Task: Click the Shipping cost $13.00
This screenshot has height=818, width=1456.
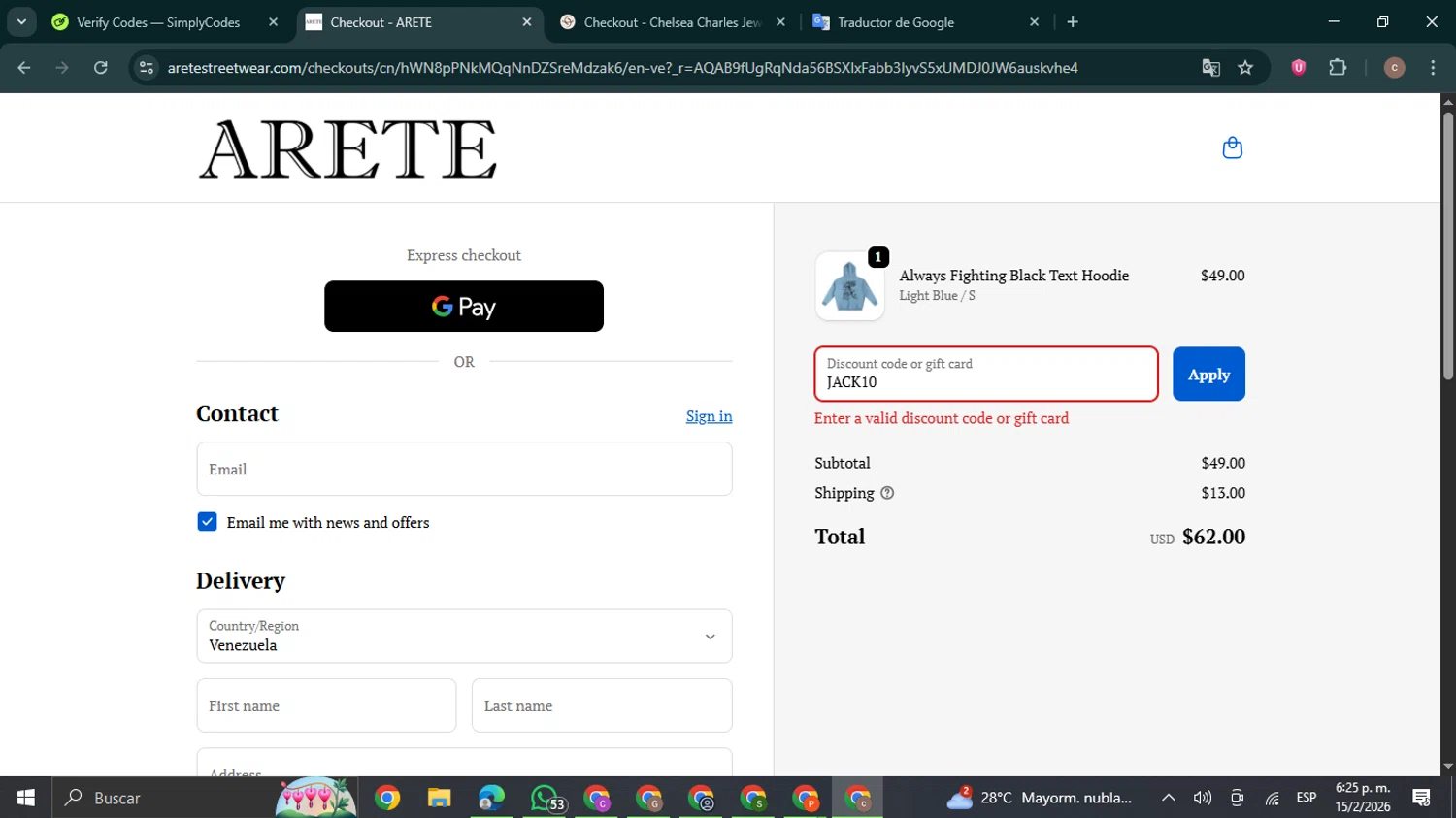Action: tap(1223, 493)
